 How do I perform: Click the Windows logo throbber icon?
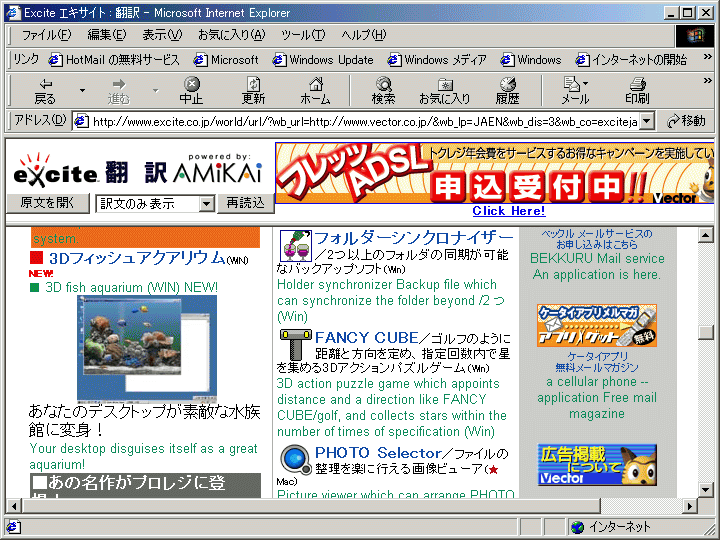pyautogui.click(x=695, y=36)
